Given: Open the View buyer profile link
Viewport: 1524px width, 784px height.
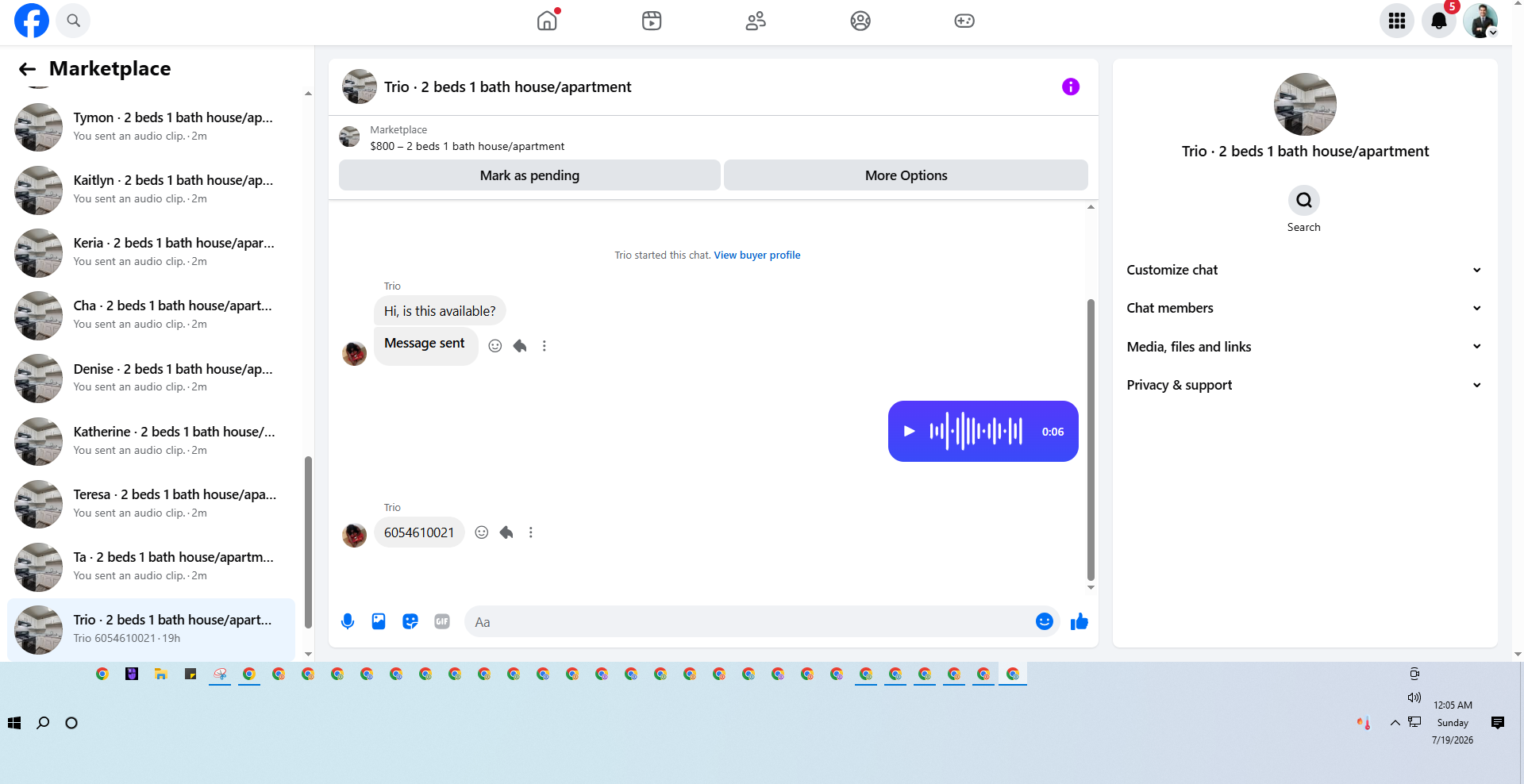Looking at the screenshot, I should tap(757, 255).
